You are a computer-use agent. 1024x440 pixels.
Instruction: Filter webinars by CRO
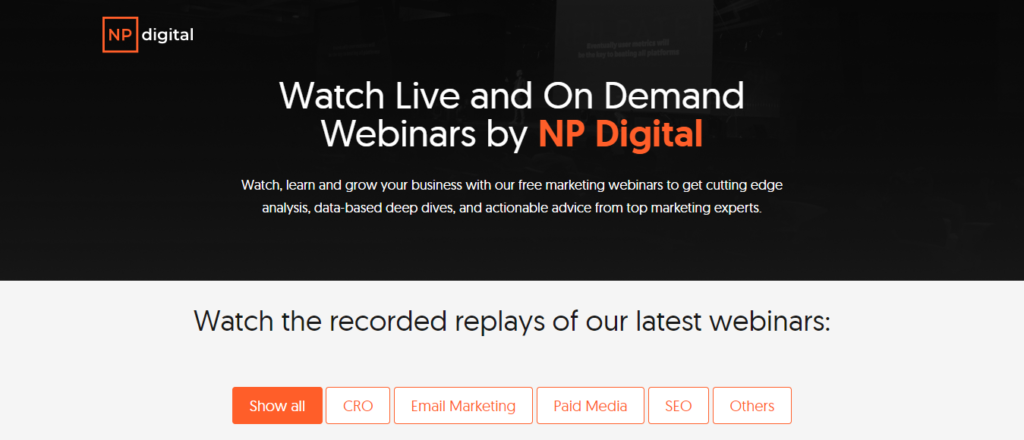pyautogui.click(x=358, y=406)
